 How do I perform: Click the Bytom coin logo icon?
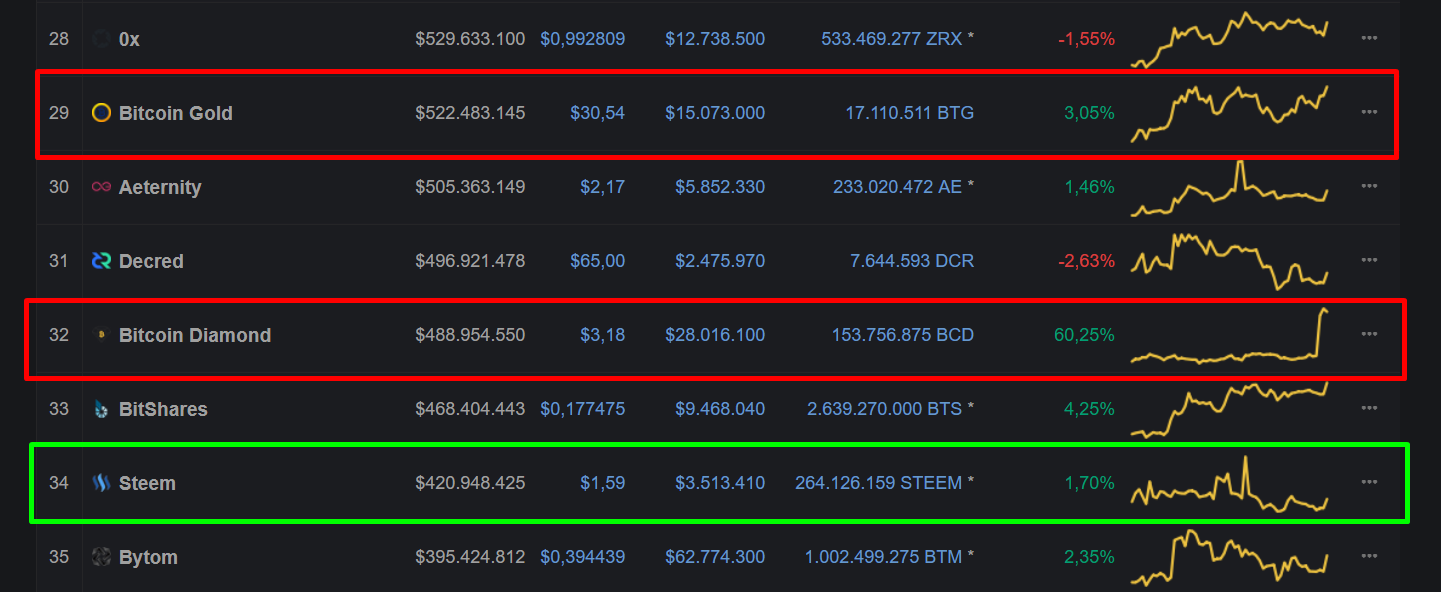[x=101, y=557]
